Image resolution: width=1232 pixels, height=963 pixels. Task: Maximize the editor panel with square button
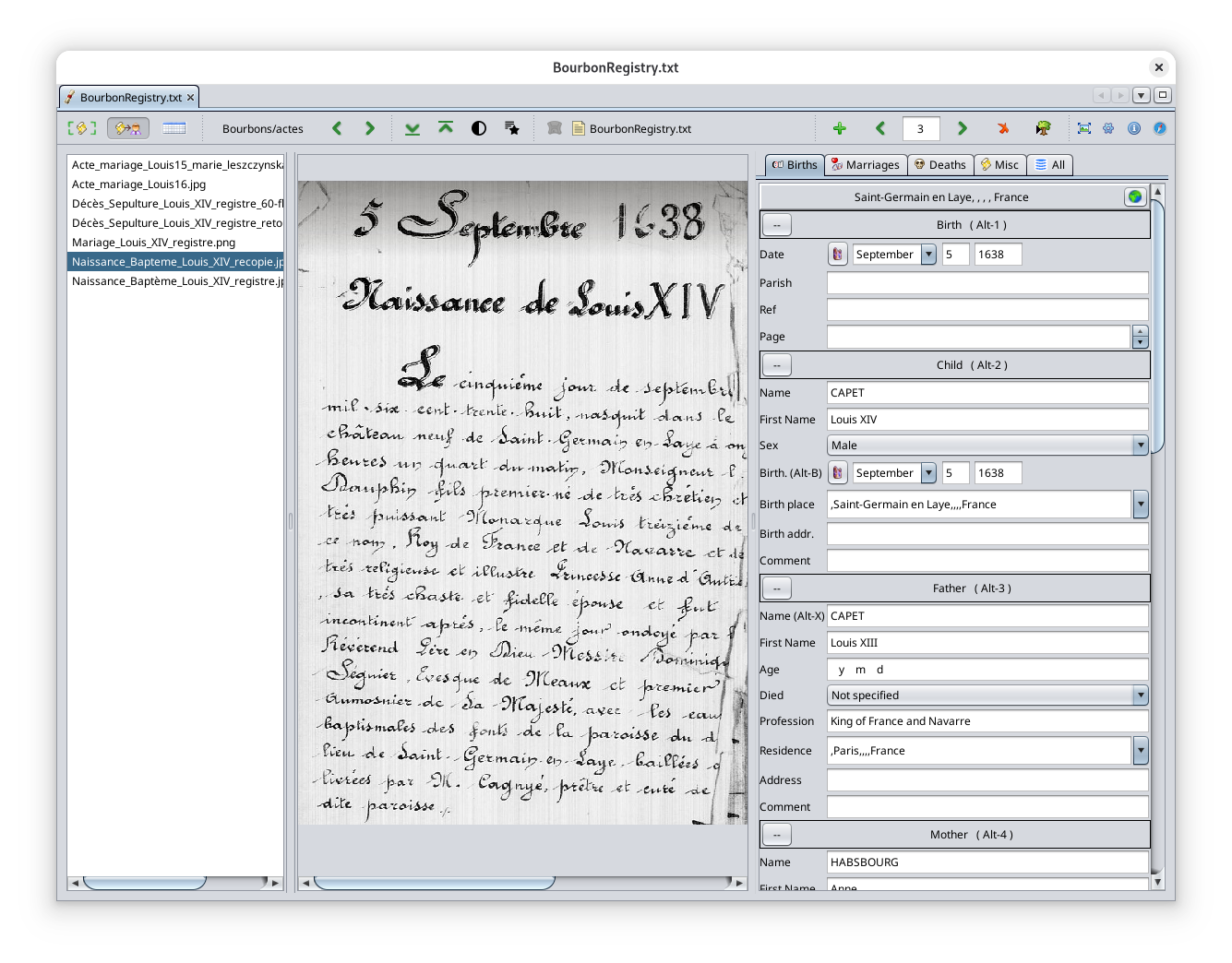(1163, 95)
